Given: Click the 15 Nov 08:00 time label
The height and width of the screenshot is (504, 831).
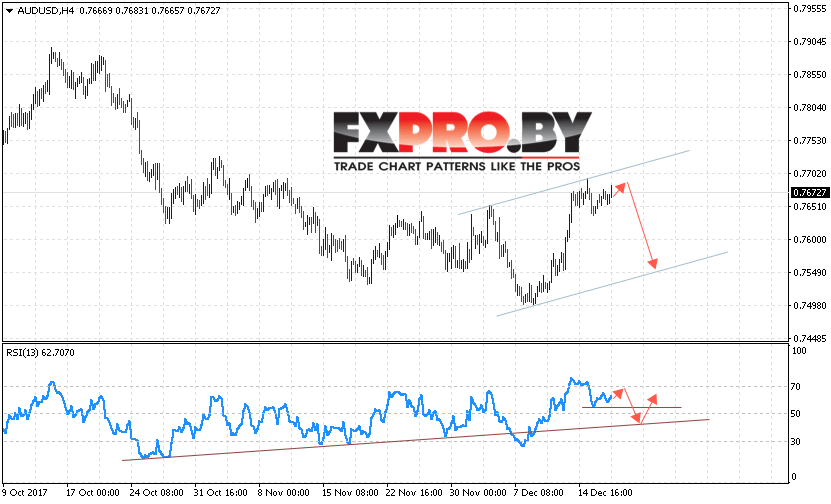Looking at the screenshot, I should coord(350,493).
